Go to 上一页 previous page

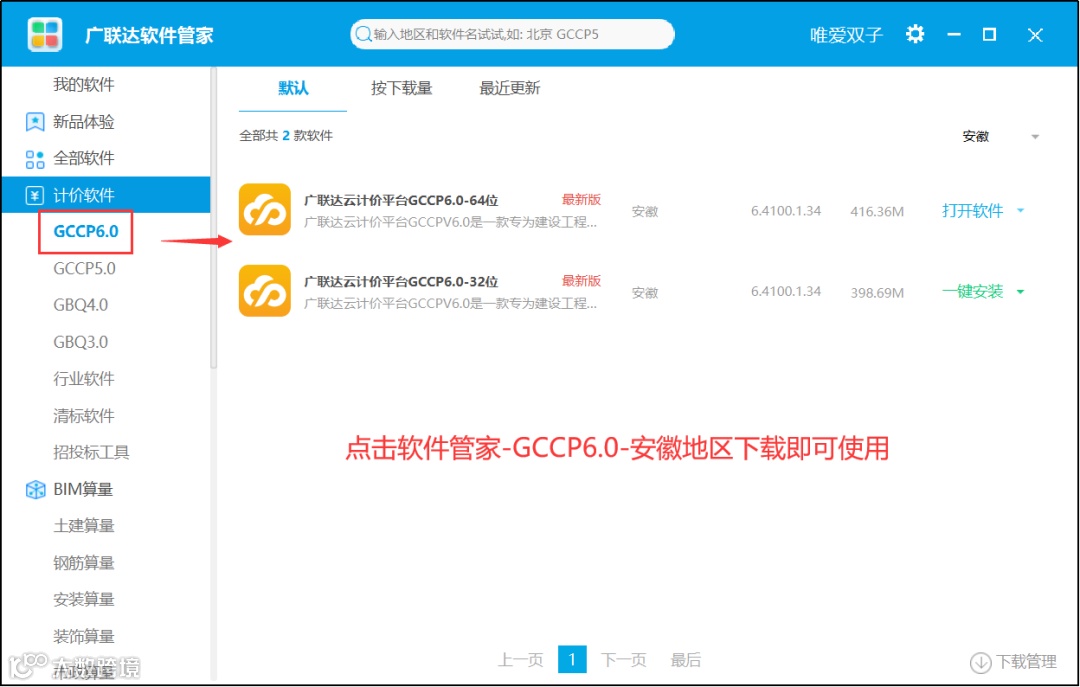click(521, 660)
